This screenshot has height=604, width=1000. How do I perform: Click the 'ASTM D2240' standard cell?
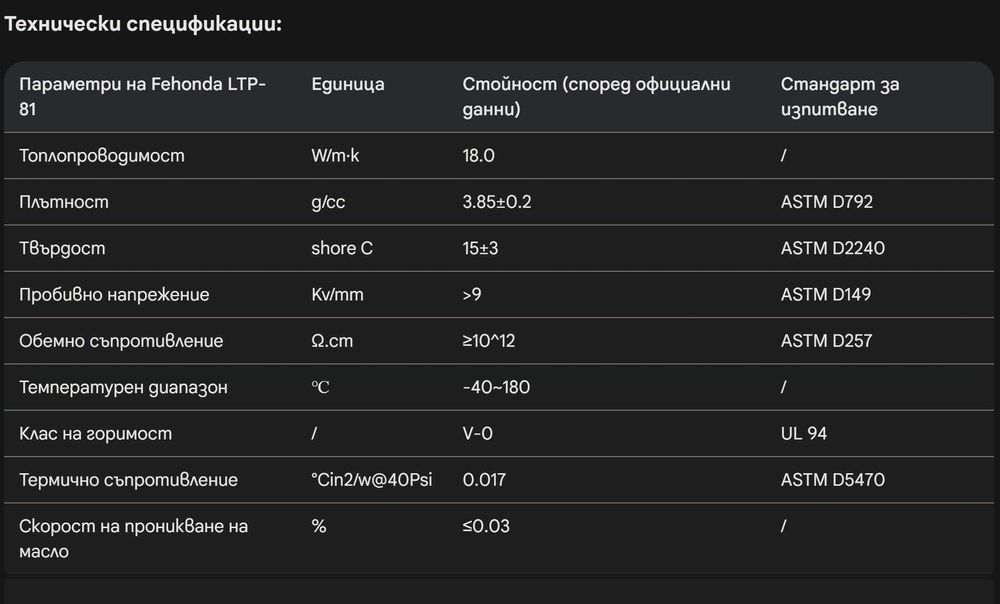[832, 248]
